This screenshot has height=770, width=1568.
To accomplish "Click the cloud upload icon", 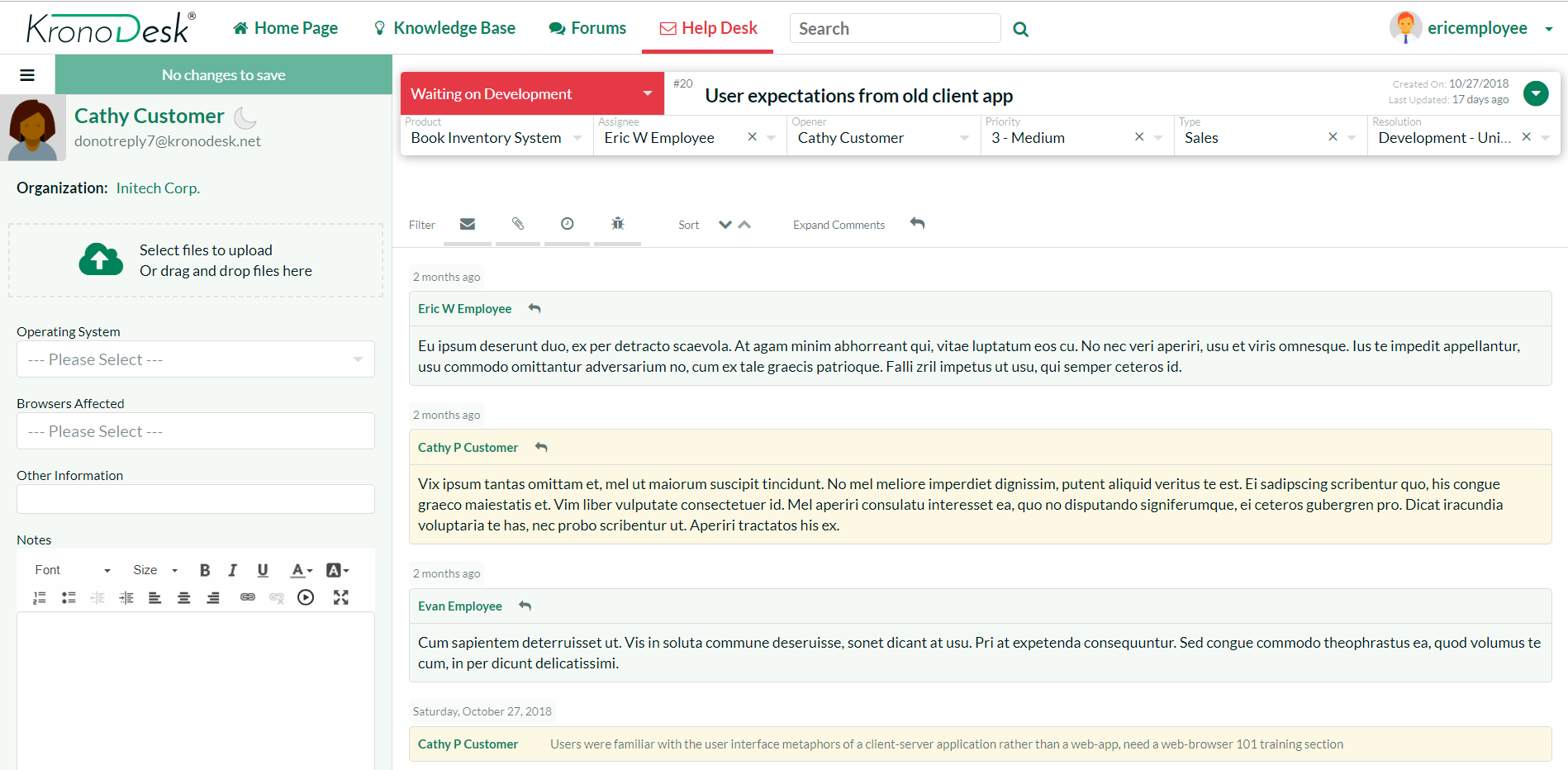I will pyautogui.click(x=101, y=259).
